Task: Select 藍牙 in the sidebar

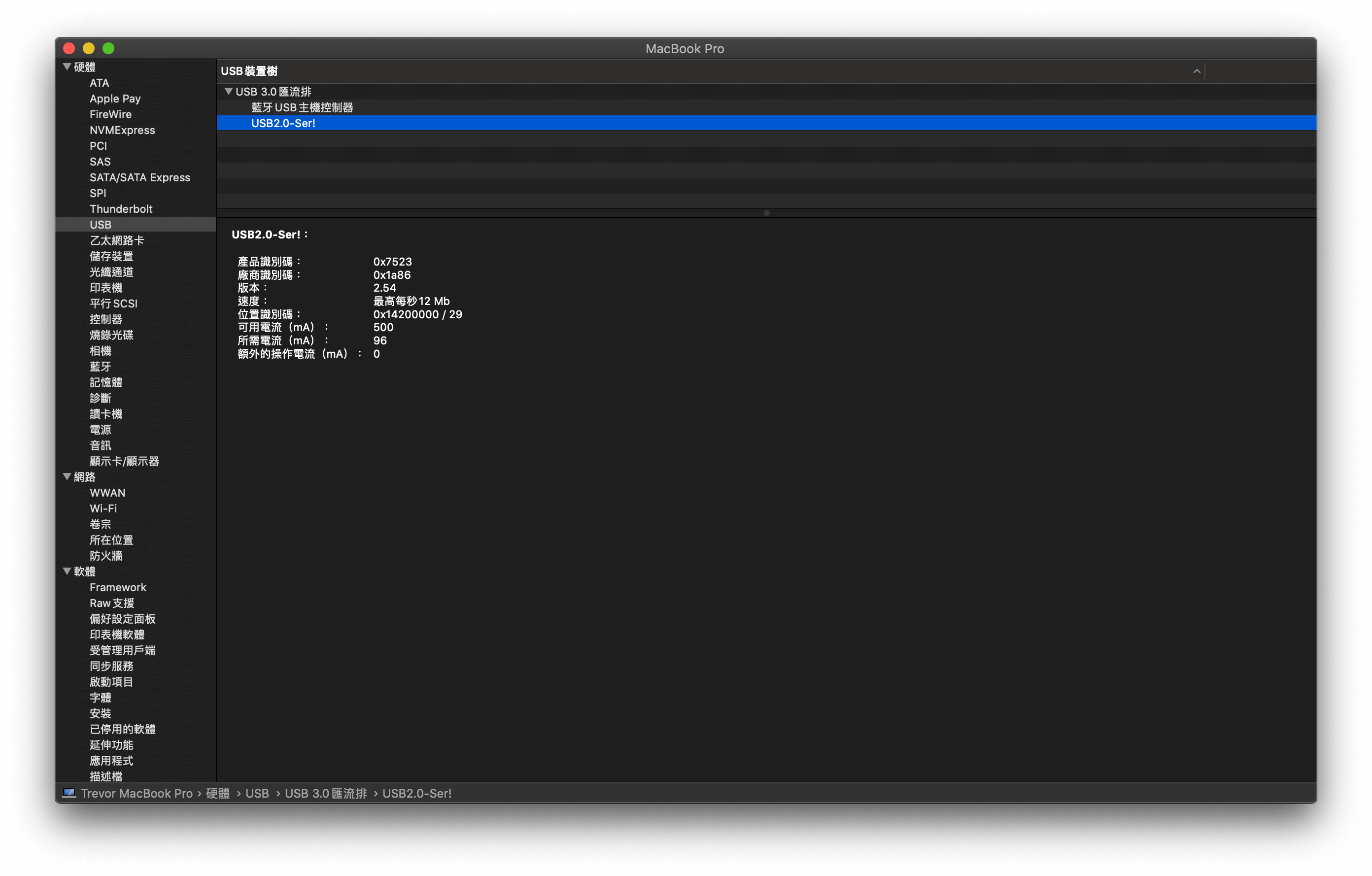Action: (x=100, y=367)
